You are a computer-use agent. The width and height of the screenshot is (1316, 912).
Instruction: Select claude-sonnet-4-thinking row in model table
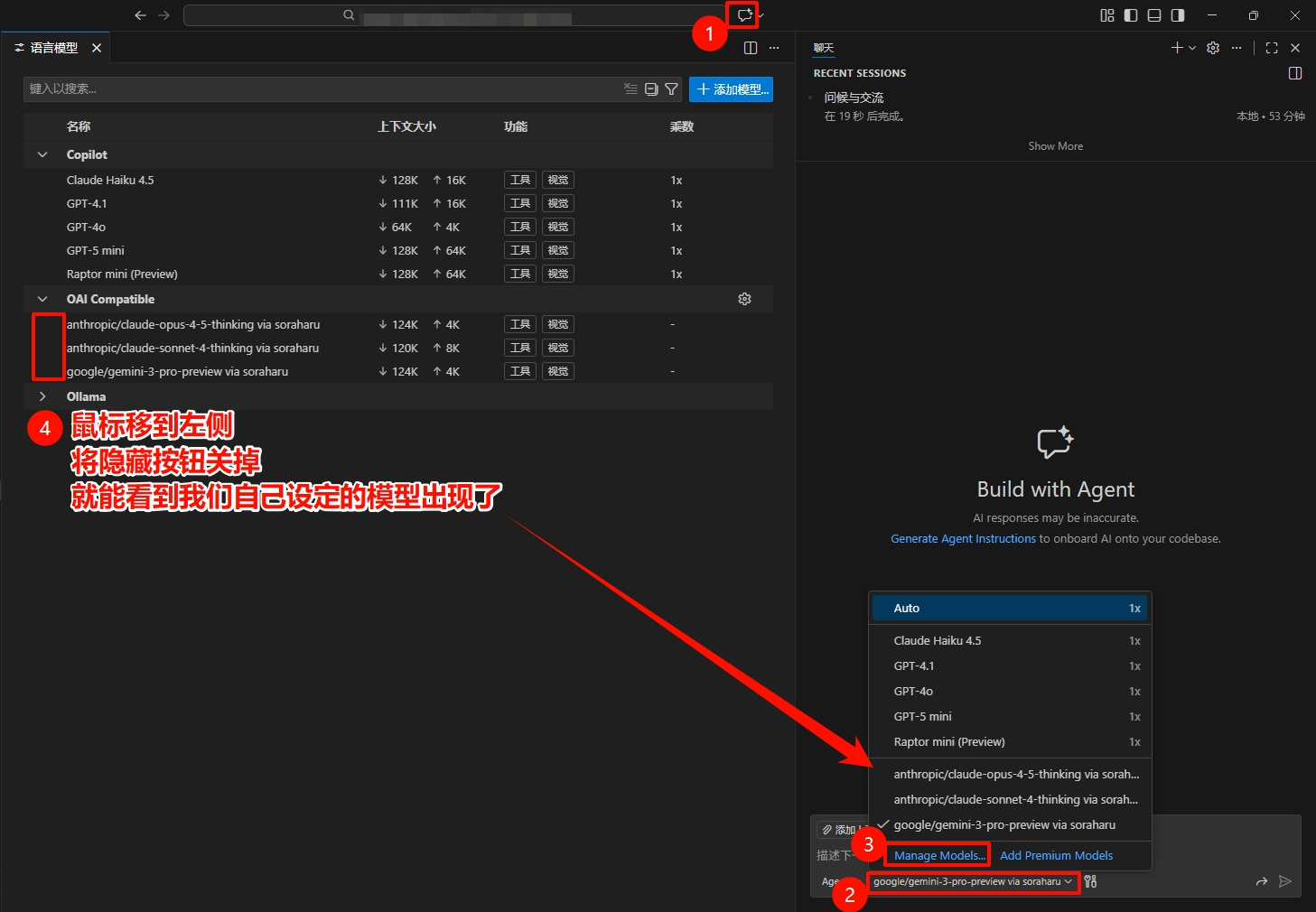coord(398,348)
